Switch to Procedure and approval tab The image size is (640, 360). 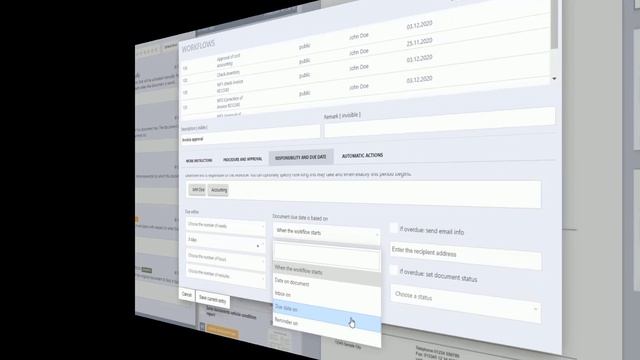[x=242, y=159]
